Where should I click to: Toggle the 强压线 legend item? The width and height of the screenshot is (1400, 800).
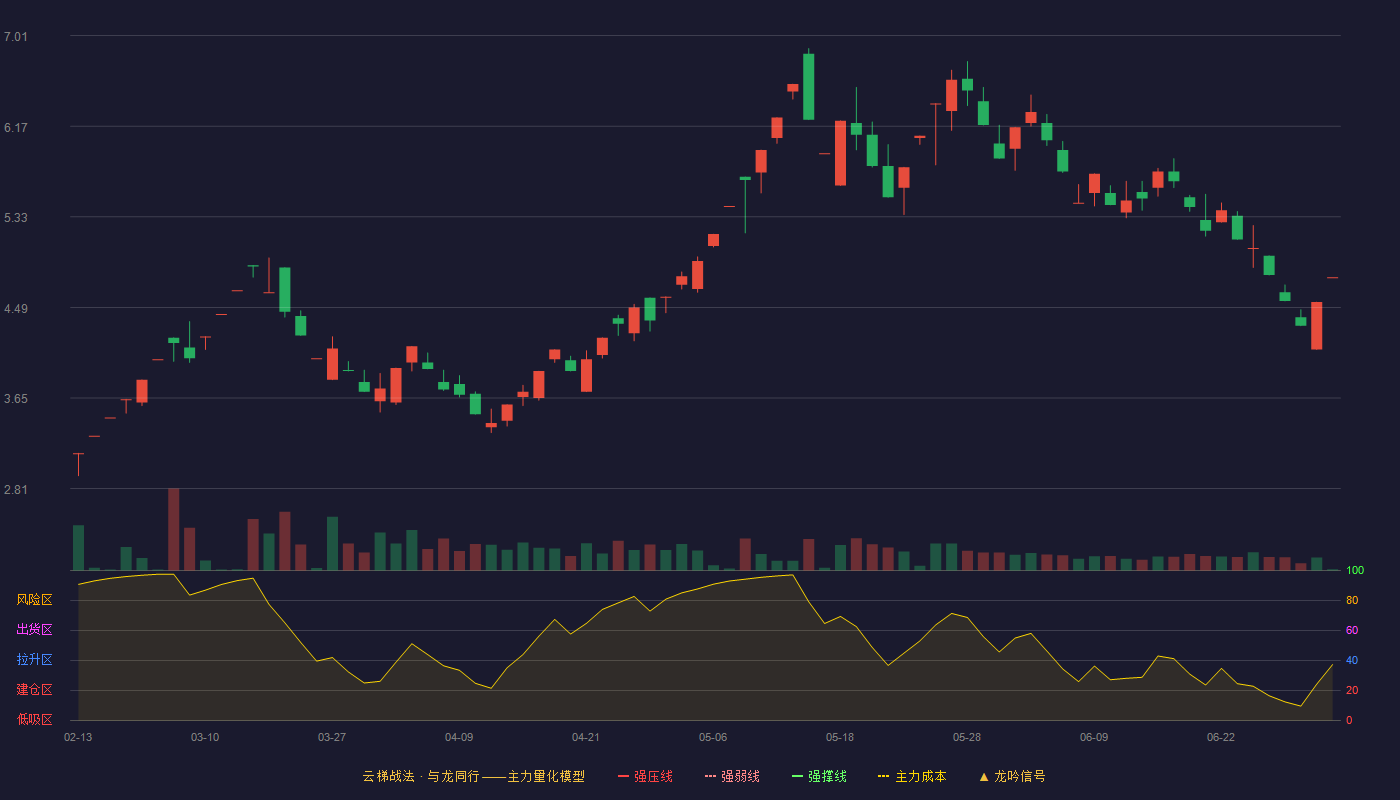point(645,776)
